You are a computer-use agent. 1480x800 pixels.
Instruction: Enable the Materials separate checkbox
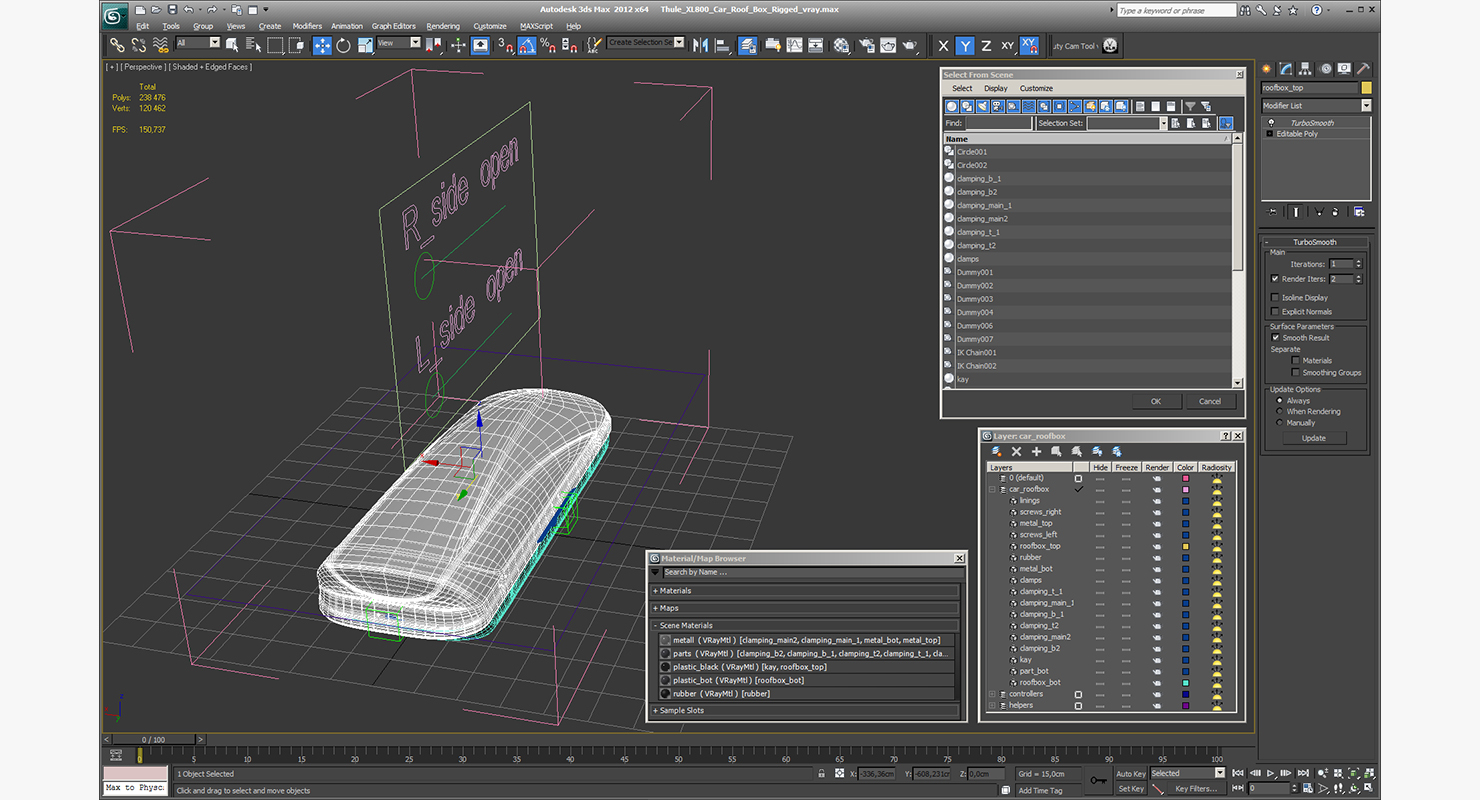1296,360
